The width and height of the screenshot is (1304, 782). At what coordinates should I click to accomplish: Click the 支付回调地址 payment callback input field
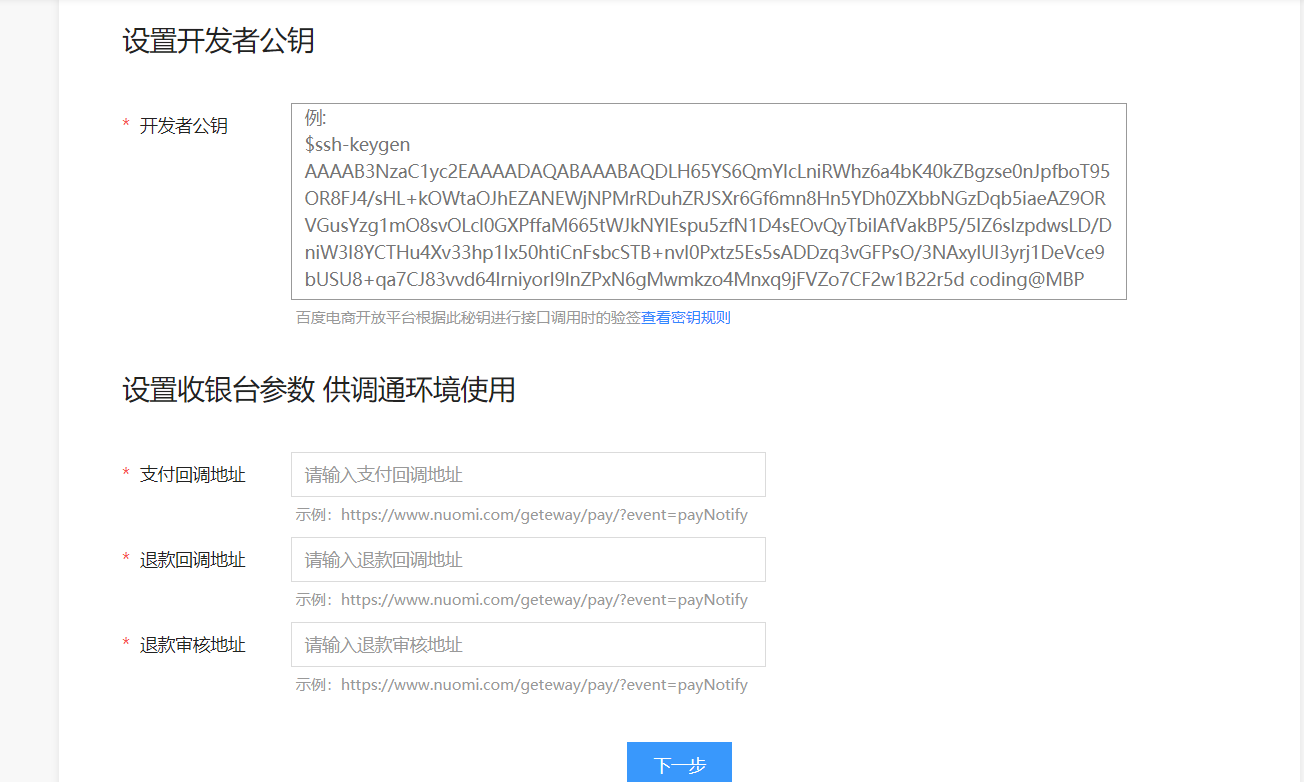click(x=527, y=474)
